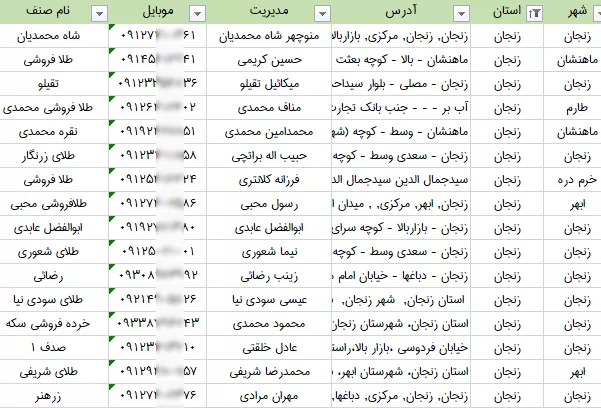Select cell طلای شعوری
This screenshot has width=601, height=408.
click(x=54, y=252)
